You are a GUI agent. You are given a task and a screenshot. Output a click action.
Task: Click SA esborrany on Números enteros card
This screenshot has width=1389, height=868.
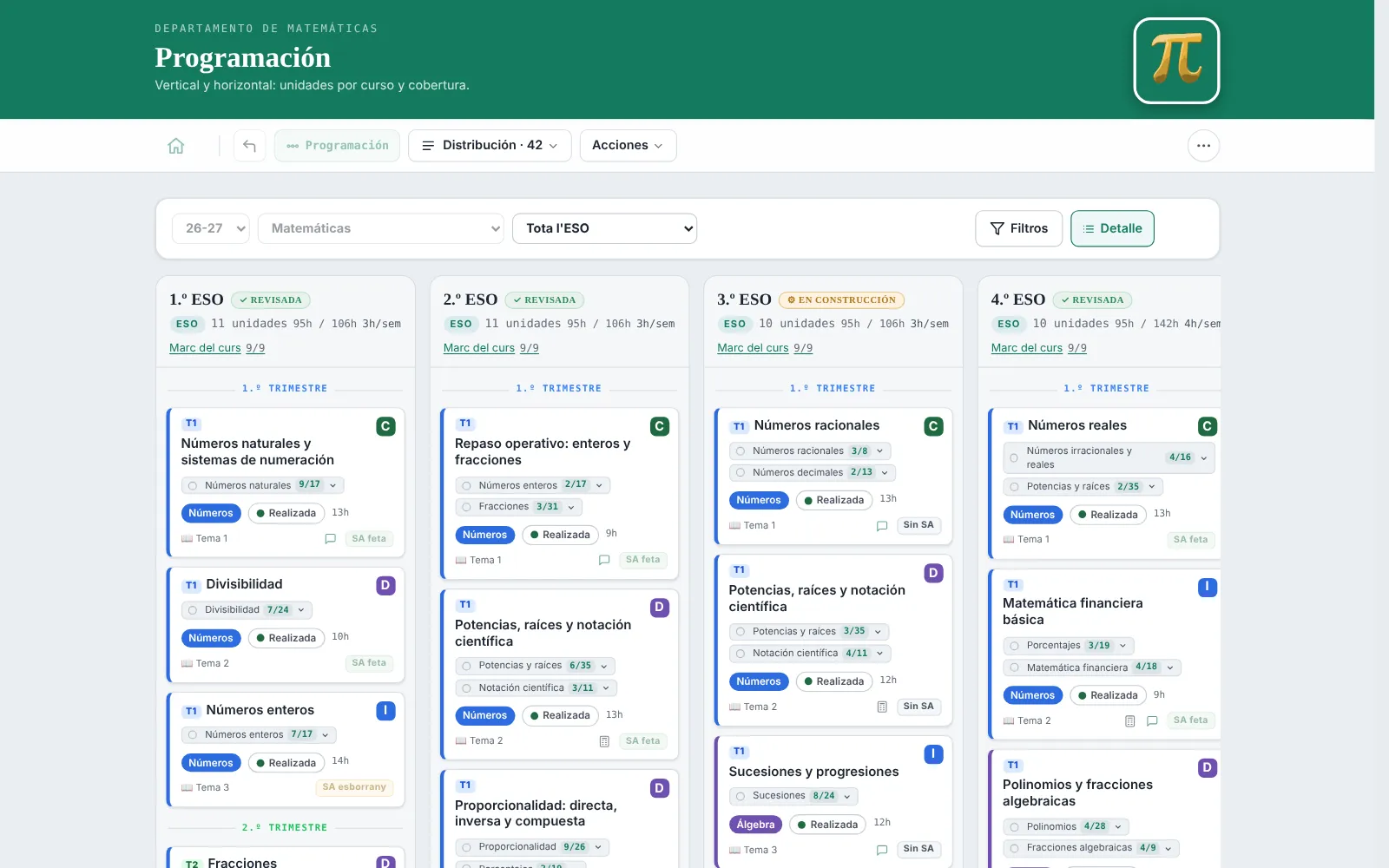(x=354, y=787)
